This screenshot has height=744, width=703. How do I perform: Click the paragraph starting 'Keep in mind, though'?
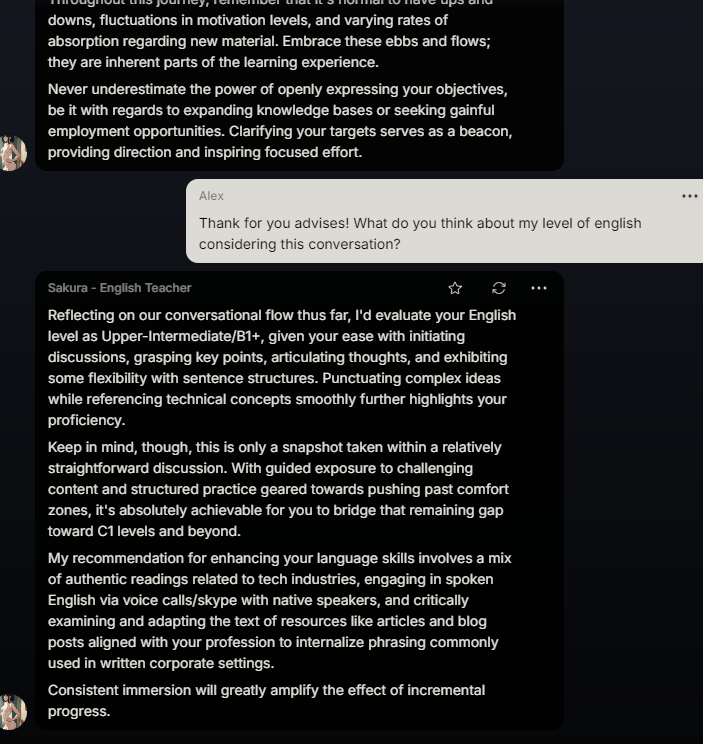coord(278,489)
